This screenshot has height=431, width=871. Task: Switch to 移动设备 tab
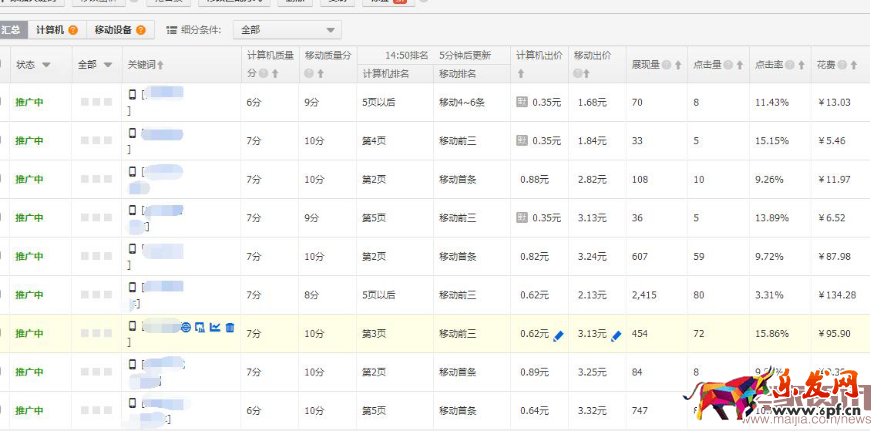(x=120, y=30)
